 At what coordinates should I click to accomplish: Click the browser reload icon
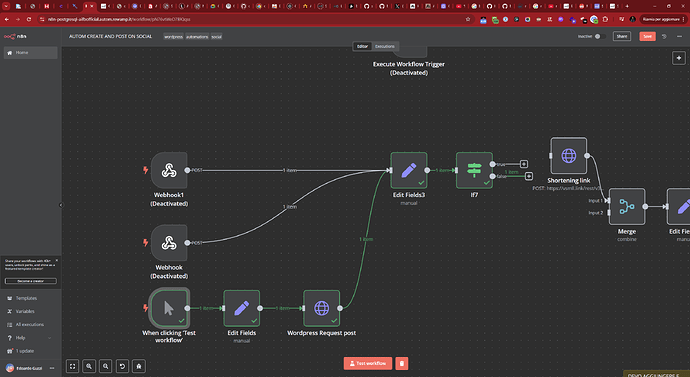pyautogui.click(x=29, y=19)
